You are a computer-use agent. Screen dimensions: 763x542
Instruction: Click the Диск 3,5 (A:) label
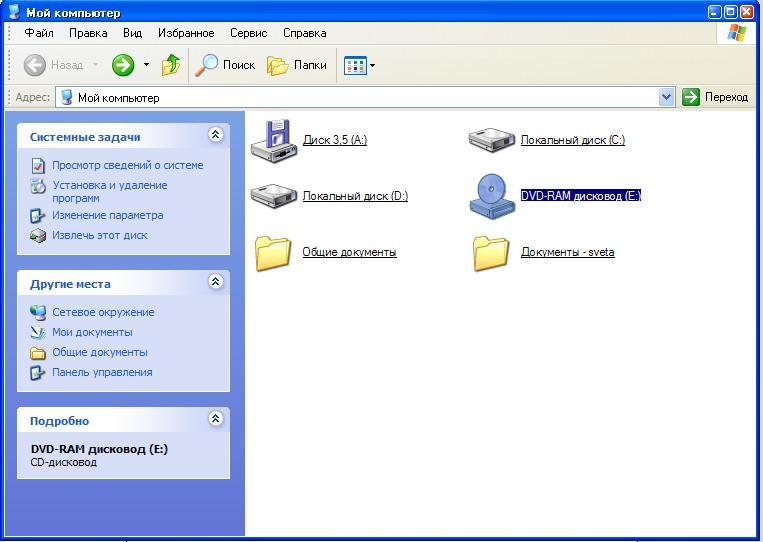click(335, 140)
